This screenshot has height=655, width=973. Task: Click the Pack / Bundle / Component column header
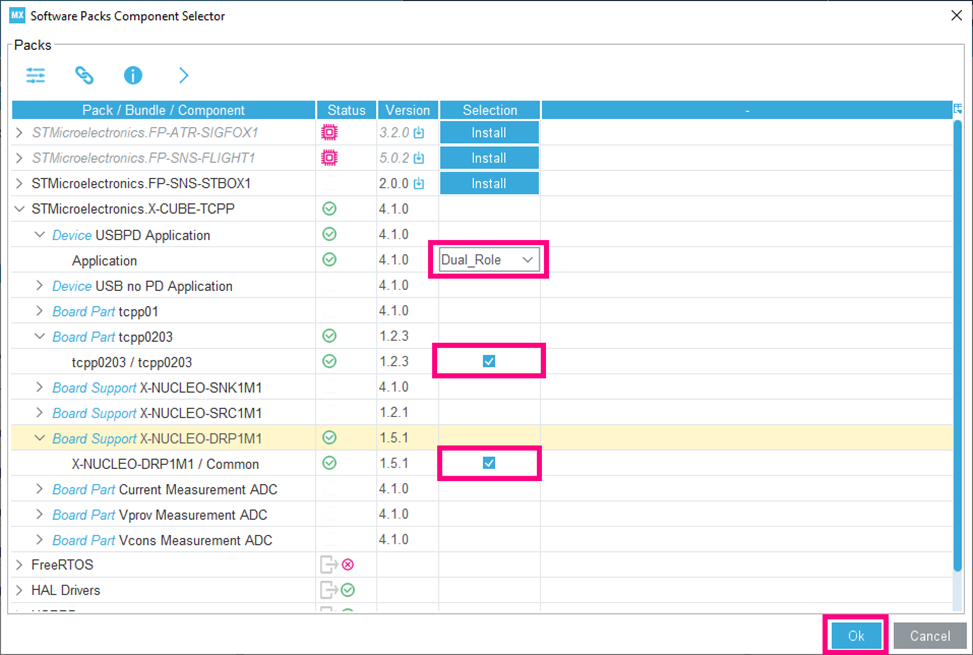tap(164, 110)
